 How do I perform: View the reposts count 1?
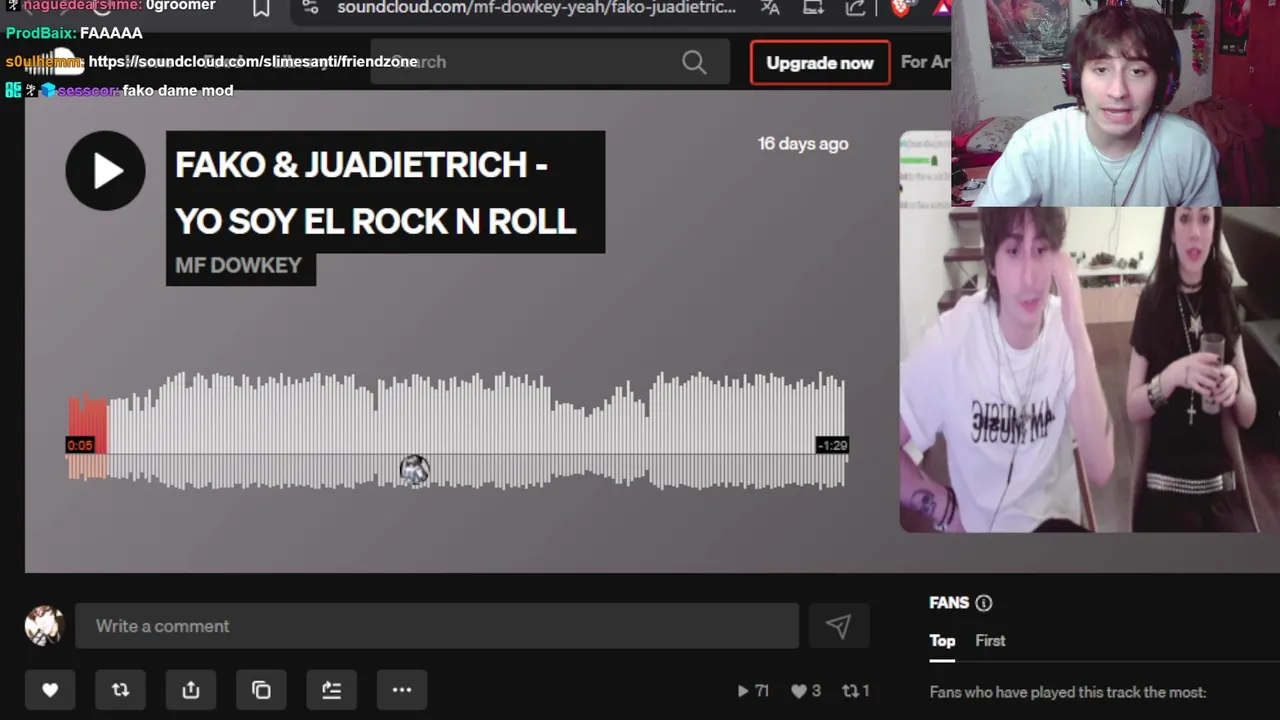(856, 691)
